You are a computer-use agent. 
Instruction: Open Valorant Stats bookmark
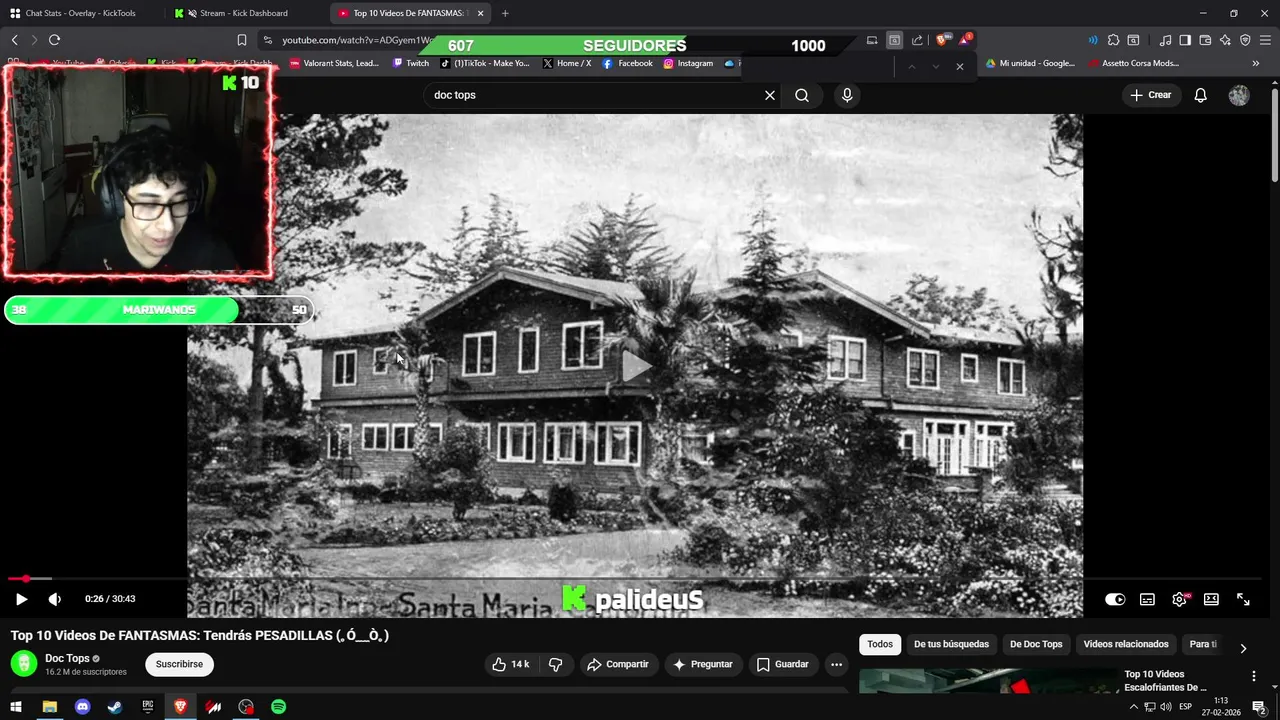pos(335,63)
